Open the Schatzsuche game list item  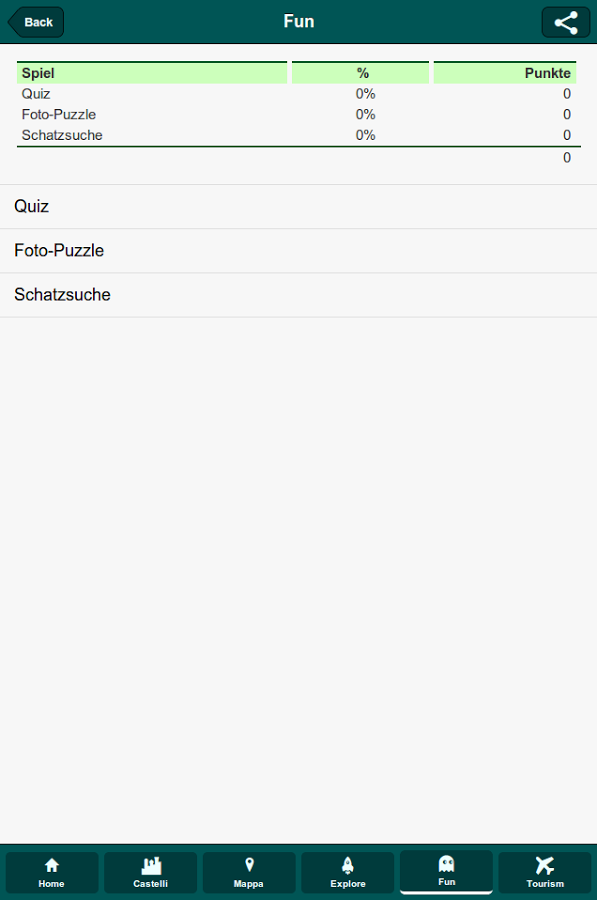click(298, 295)
